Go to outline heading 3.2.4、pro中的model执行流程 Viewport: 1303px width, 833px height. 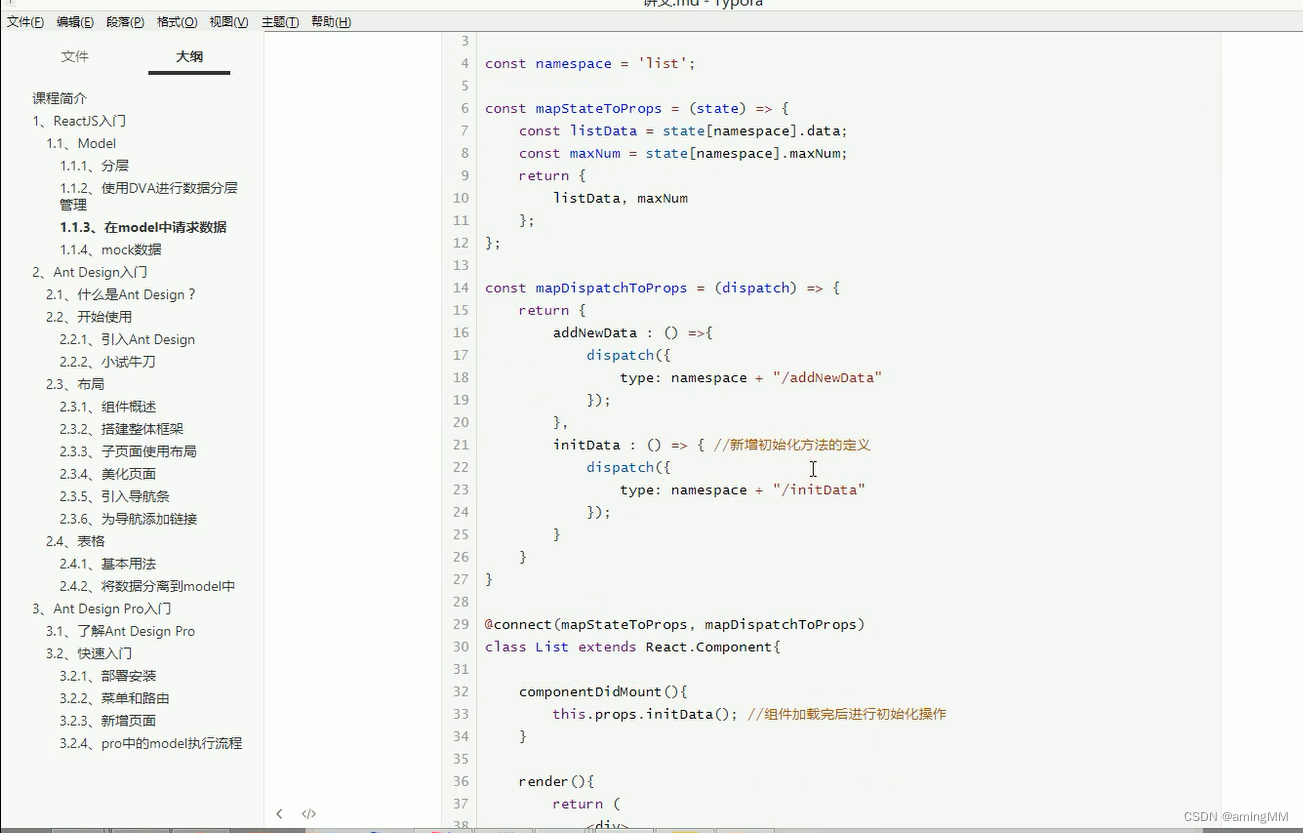(150, 744)
